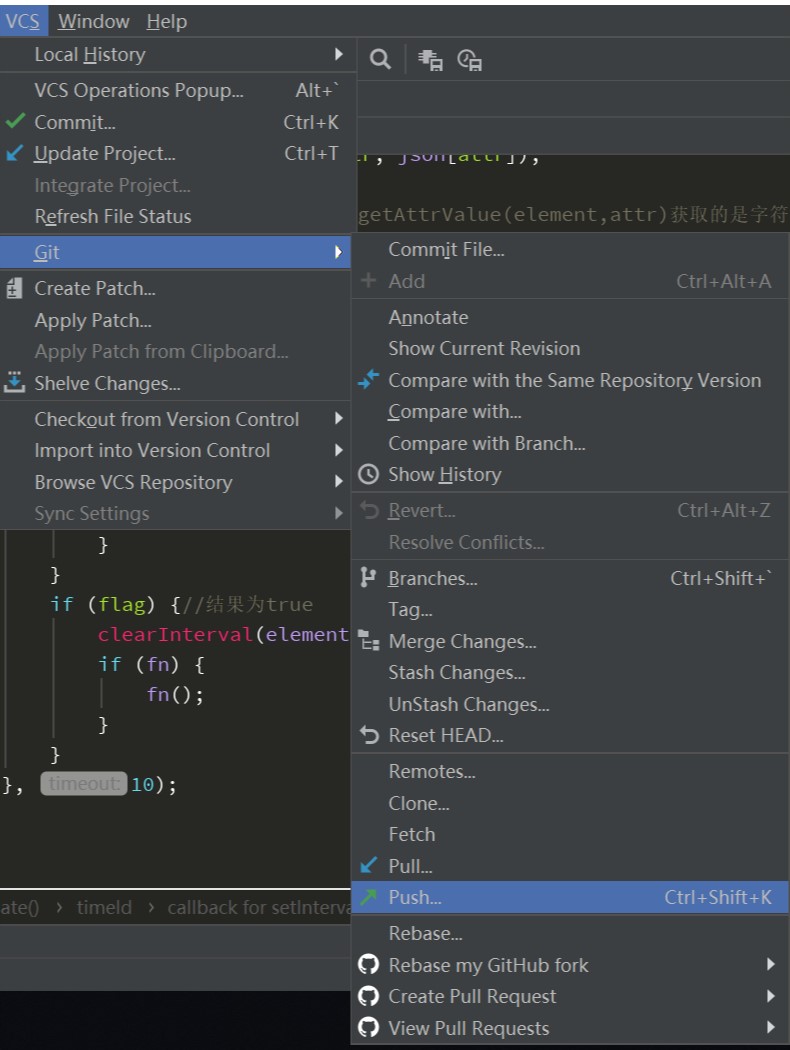
Task: Click the Show History clock icon
Action: coord(368,474)
